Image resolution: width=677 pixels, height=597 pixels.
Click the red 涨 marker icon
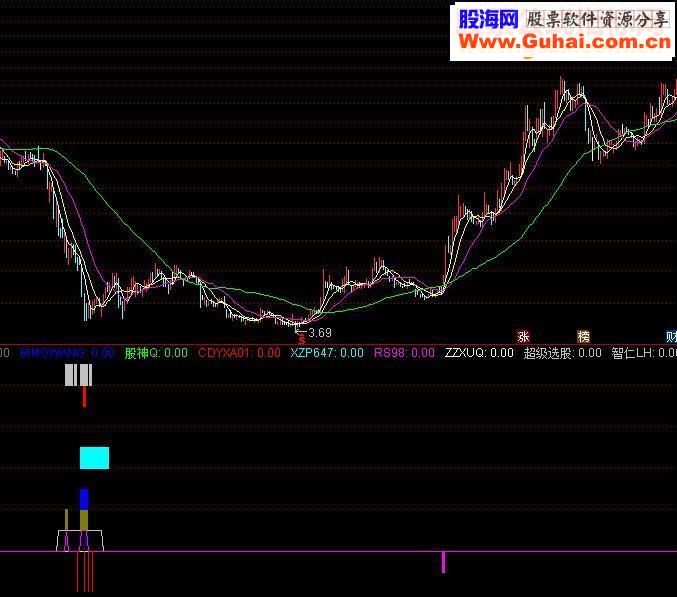tap(523, 336)
